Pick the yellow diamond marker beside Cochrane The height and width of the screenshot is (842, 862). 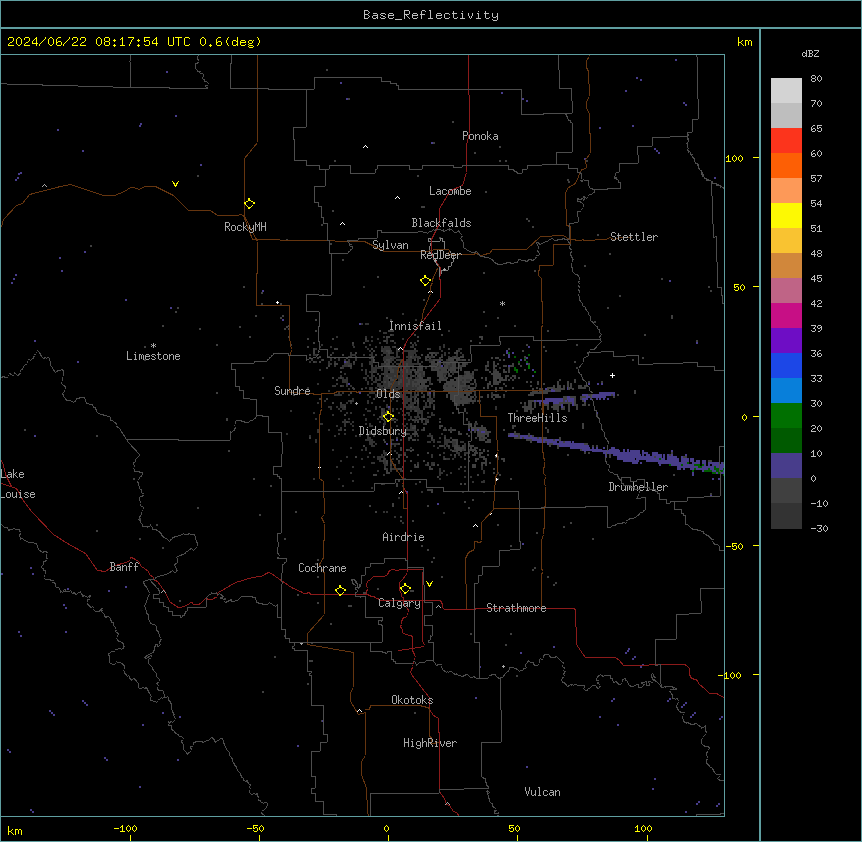pos(340,590)
